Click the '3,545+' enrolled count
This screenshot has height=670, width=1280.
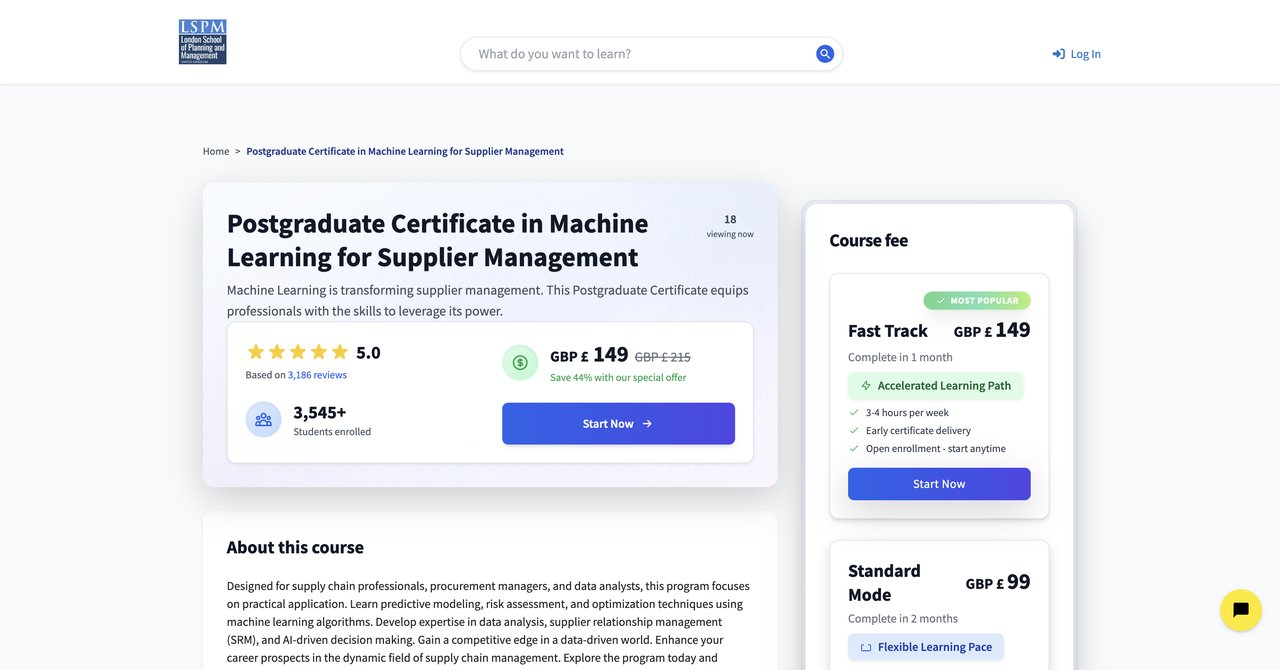[320, 412]
